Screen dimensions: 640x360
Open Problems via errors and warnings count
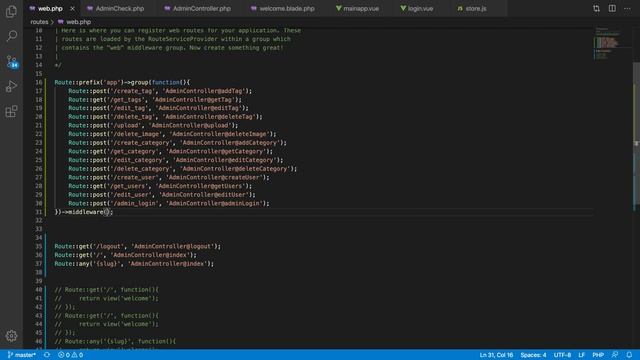(x=71, y=355)
